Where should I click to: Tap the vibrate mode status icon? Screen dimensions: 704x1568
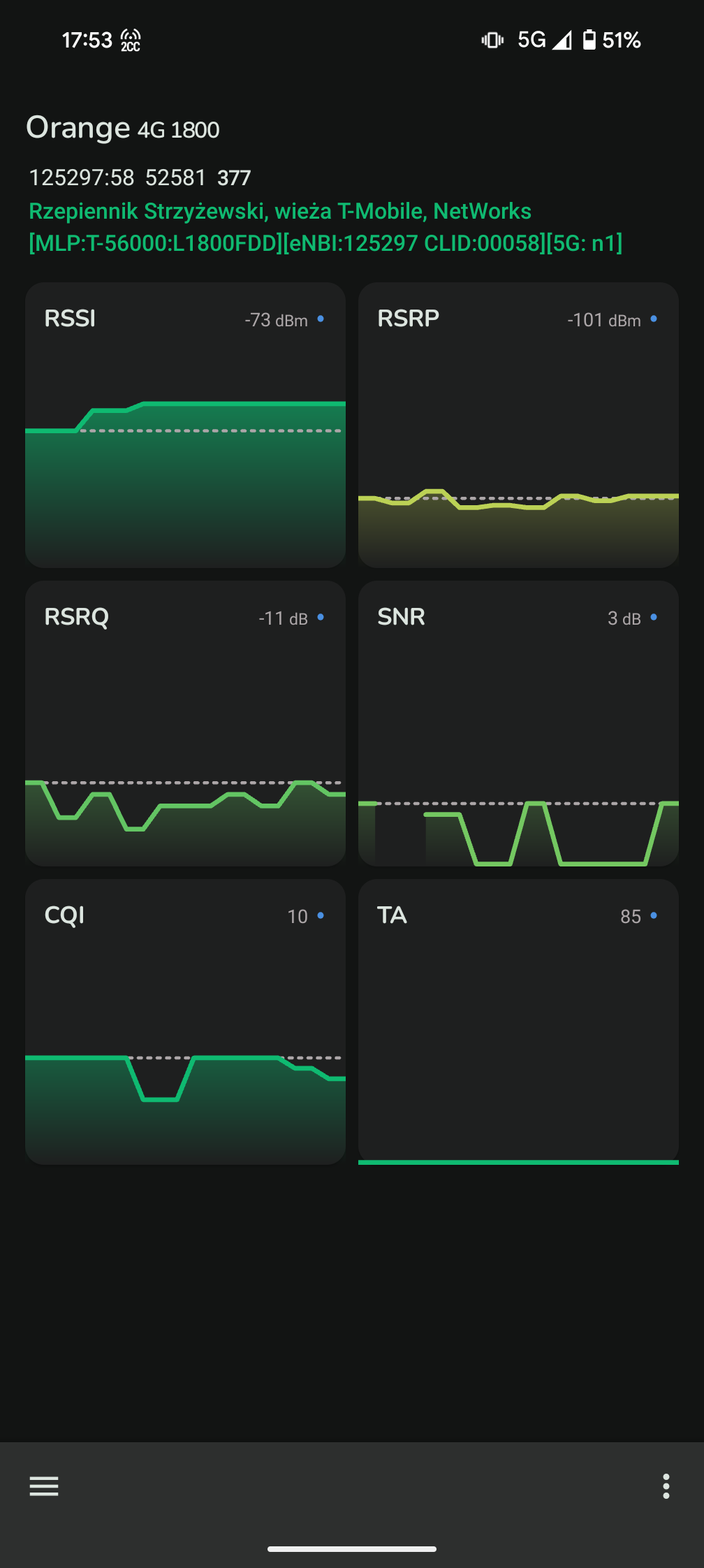point(492,40)
